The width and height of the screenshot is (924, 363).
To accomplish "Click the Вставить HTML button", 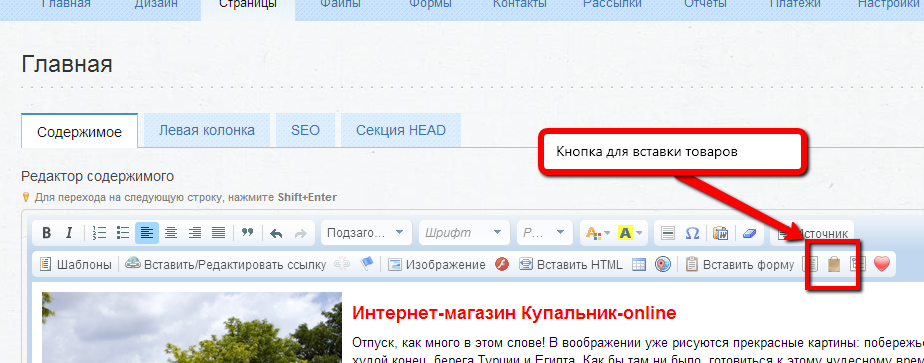I will tap(570, 265).
